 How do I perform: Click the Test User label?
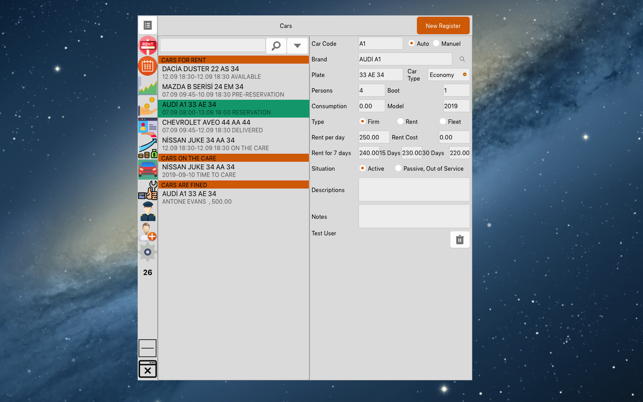click(x=324, y=233)
